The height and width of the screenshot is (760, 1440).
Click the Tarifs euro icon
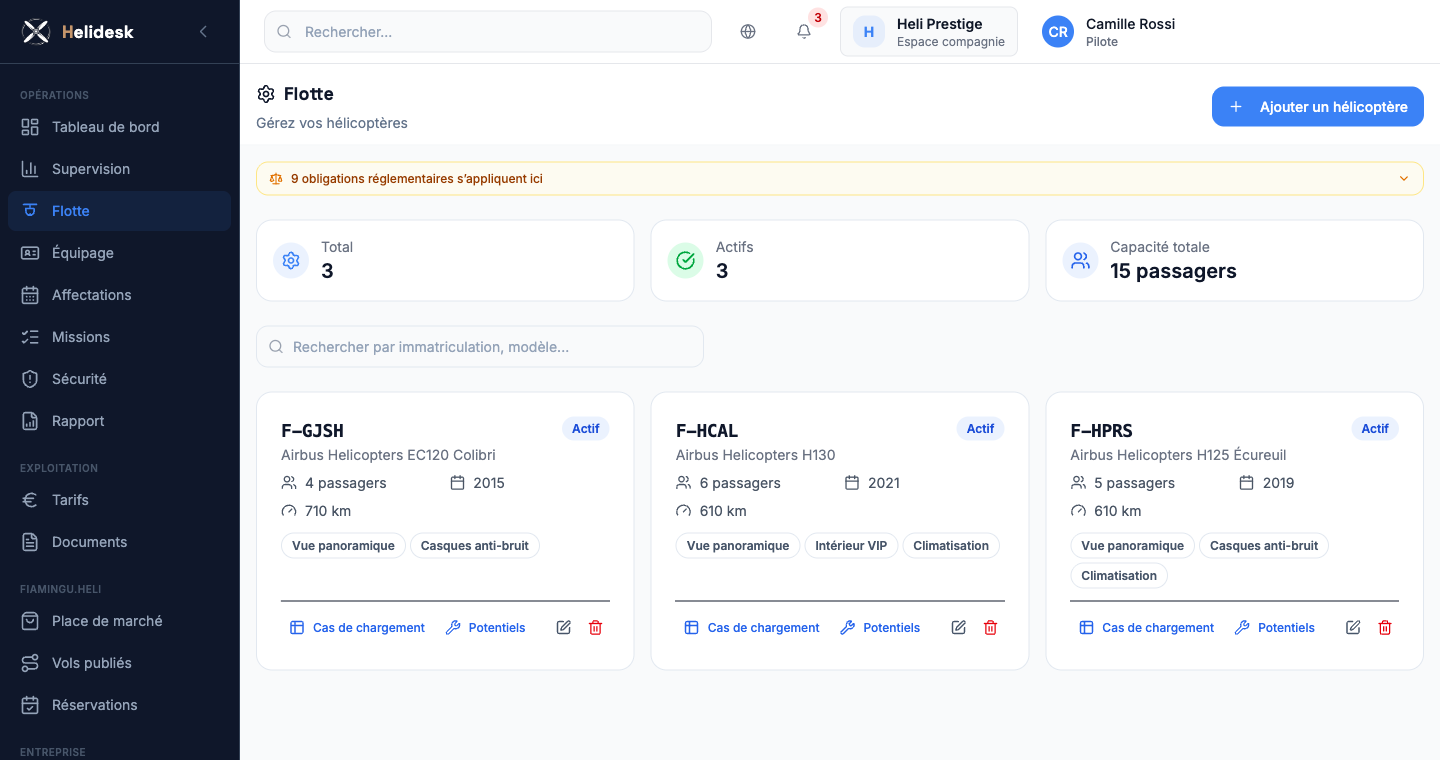click(30, 500)
